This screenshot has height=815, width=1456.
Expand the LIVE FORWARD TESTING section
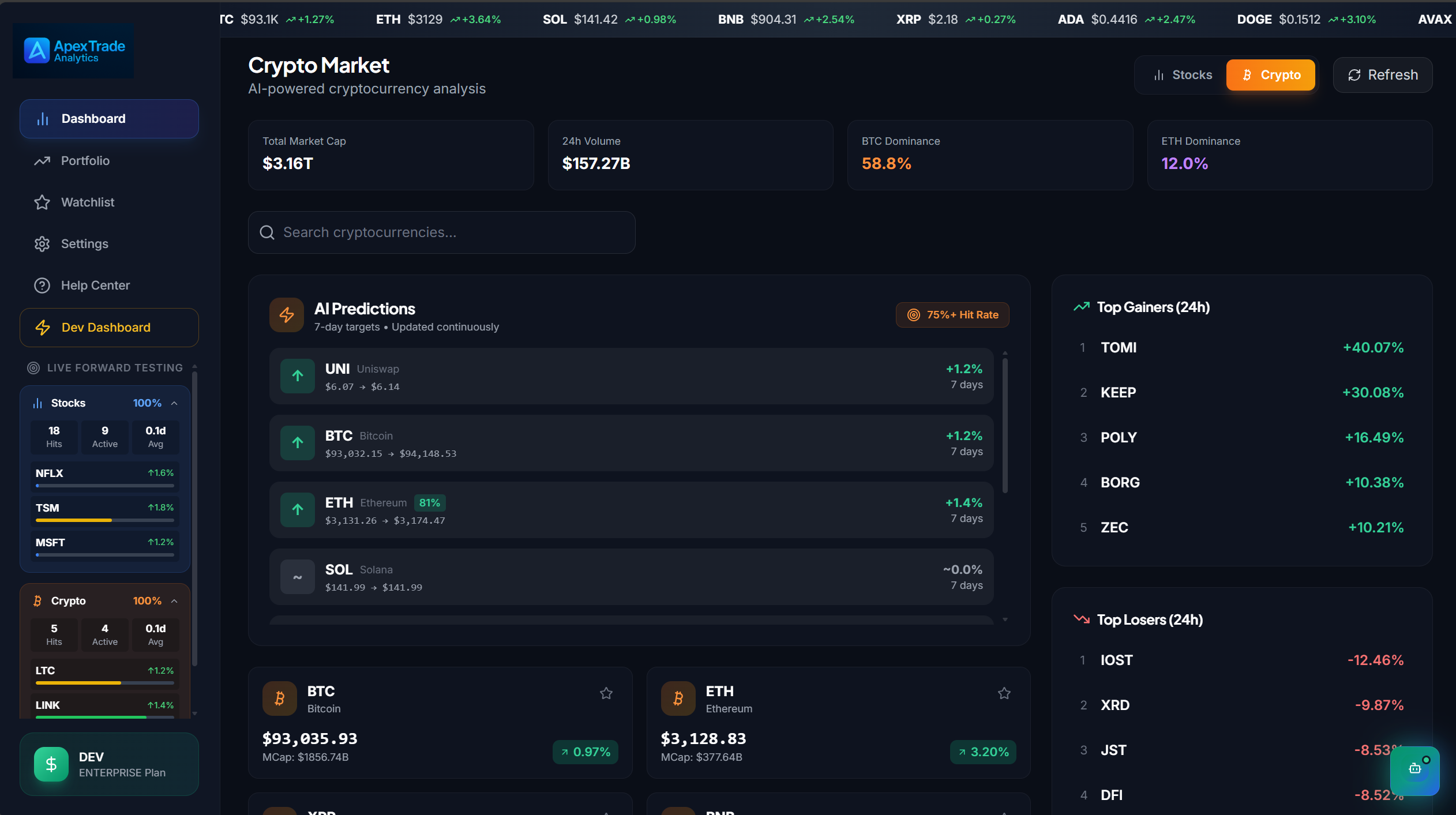tap(194, 367)
